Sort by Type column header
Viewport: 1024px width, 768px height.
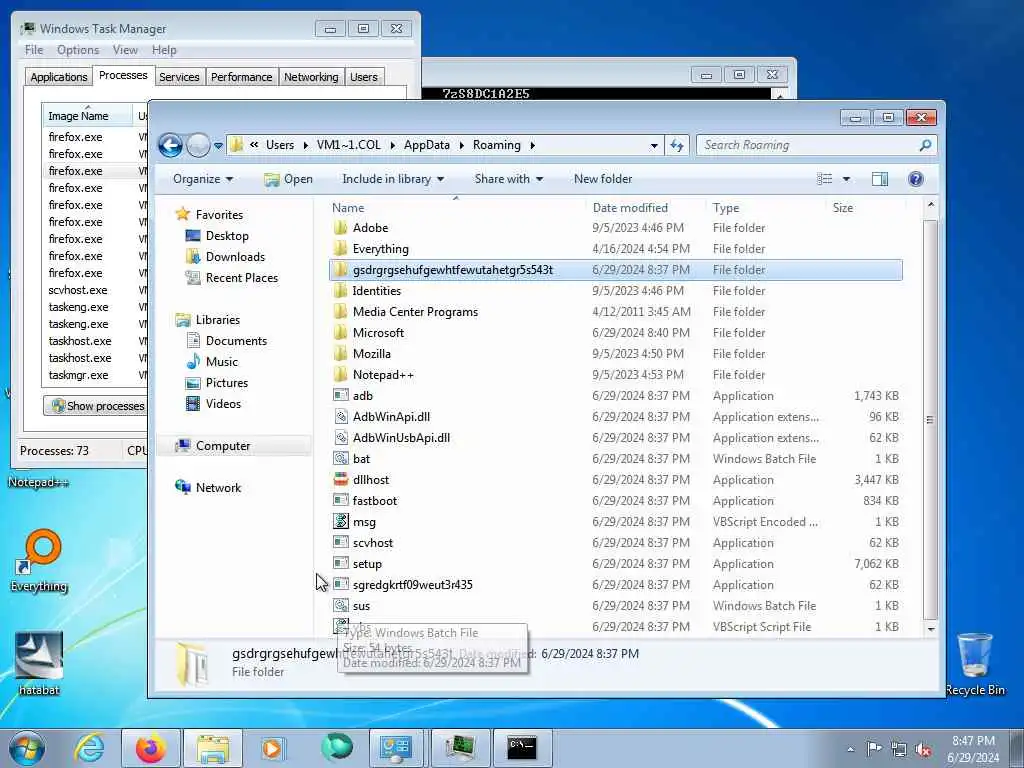tap(726, 208)
